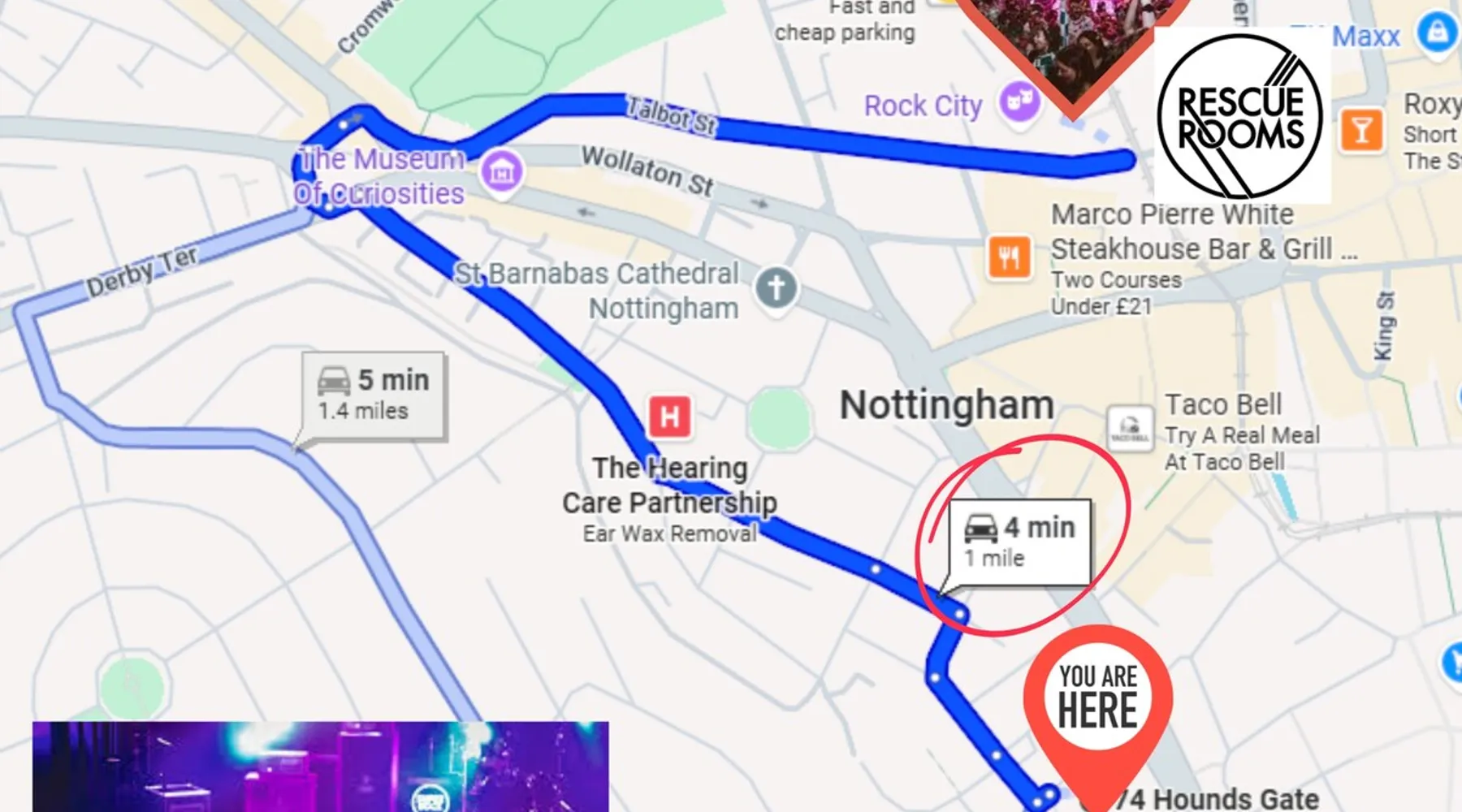Click the St Barnabas Cathedral cross icon
1462x812 pixels.
pos(776,288)
